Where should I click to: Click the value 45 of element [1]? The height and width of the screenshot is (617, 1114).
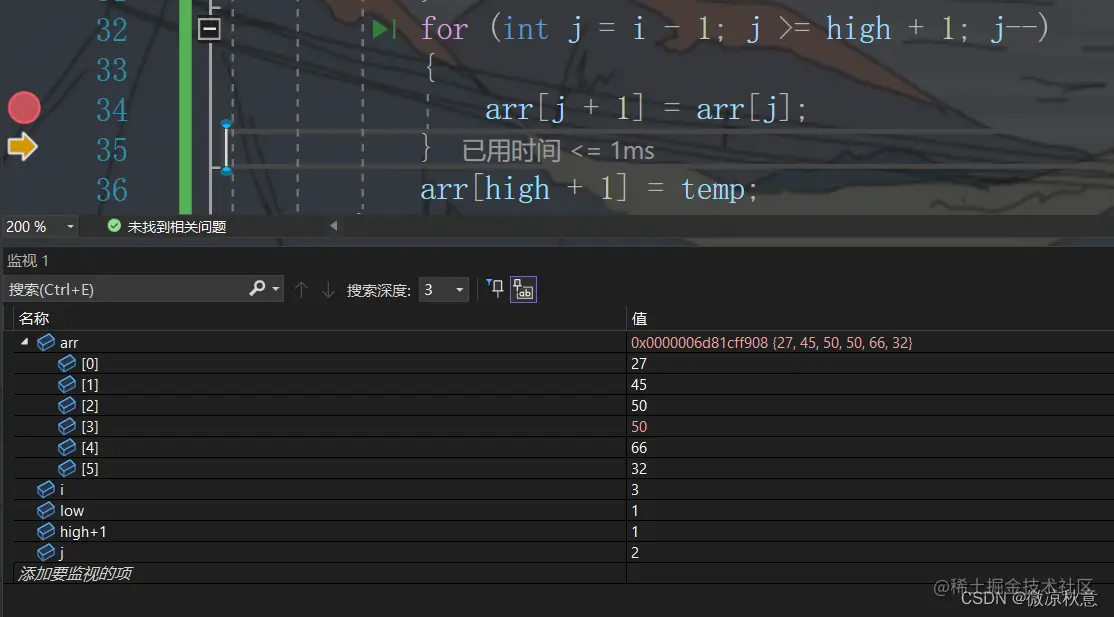(639, 385)
